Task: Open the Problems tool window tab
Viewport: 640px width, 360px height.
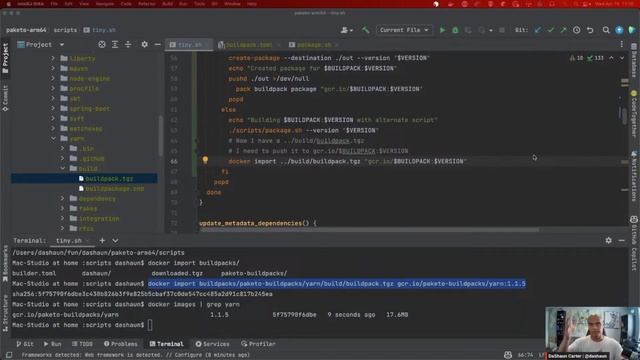Action: [120, 344]
